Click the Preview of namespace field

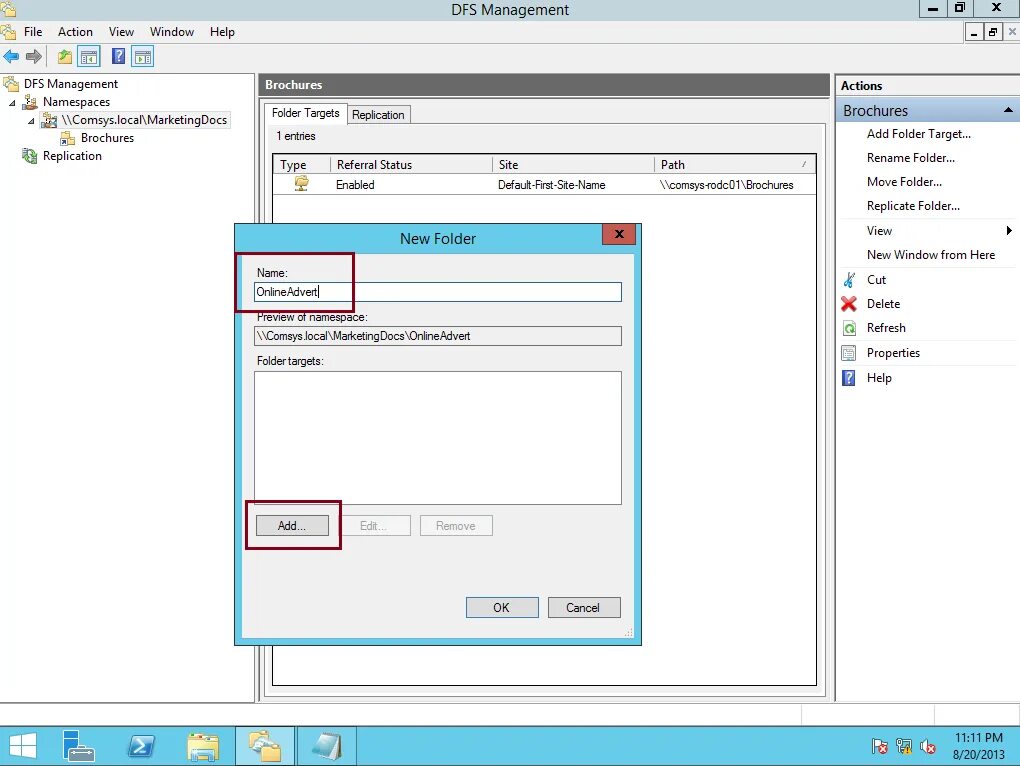(438, 336)
